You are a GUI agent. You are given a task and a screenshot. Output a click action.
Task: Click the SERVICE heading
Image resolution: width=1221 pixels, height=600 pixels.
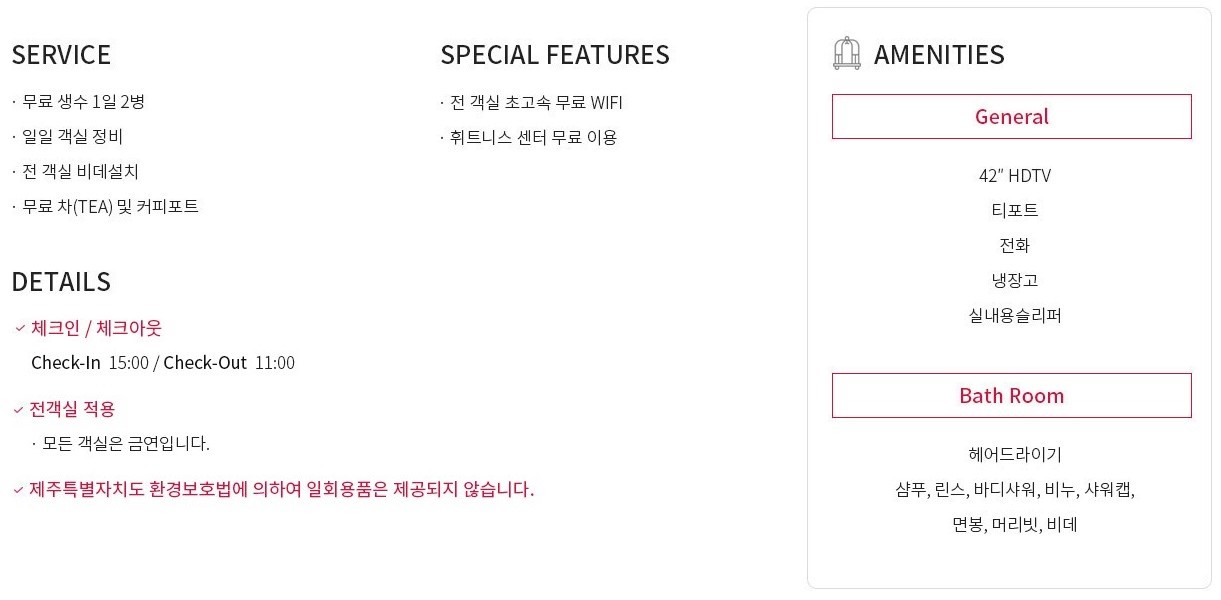point(61,54)
